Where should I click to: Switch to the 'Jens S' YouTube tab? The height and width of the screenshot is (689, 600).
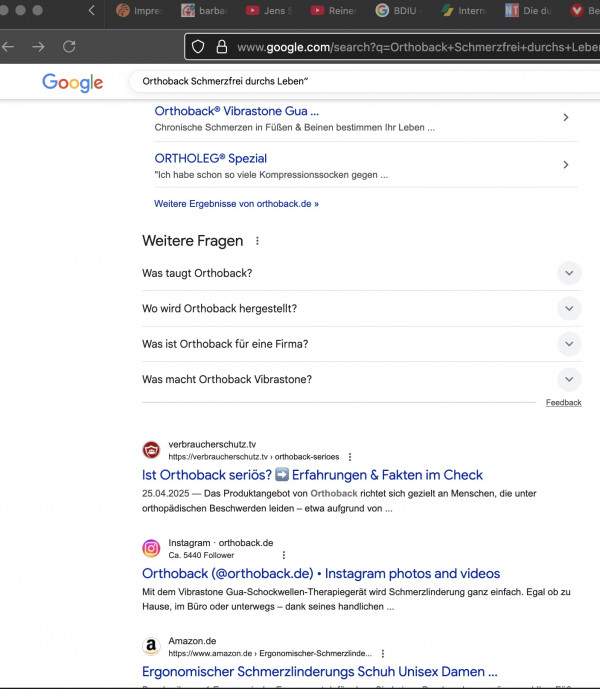point(269,11)
